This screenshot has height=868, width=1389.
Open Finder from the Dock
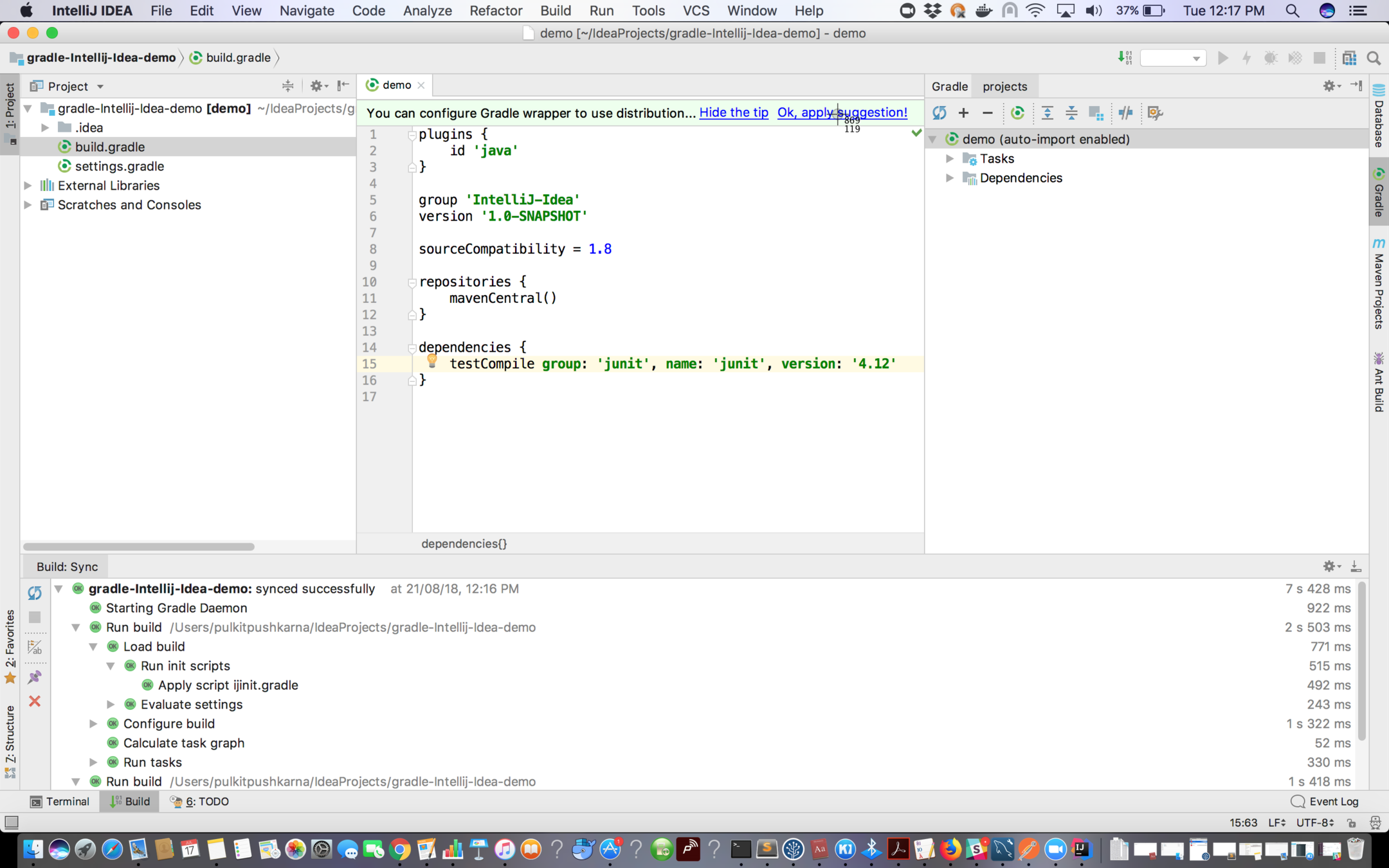coord(33,849)
